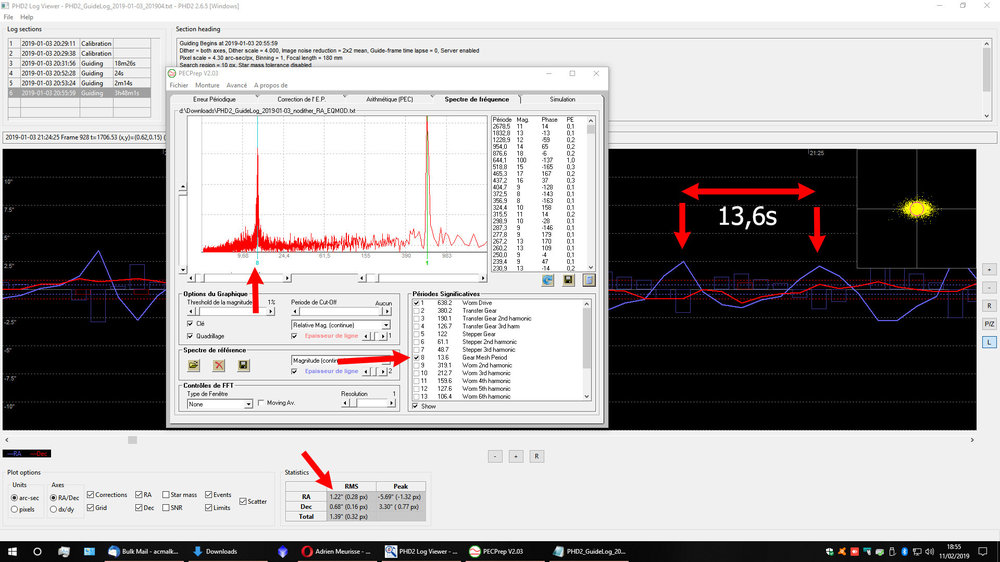Open Task View icon in taskbar
The width and height of the screenshot is (1000, 562).
coord(64,551)
